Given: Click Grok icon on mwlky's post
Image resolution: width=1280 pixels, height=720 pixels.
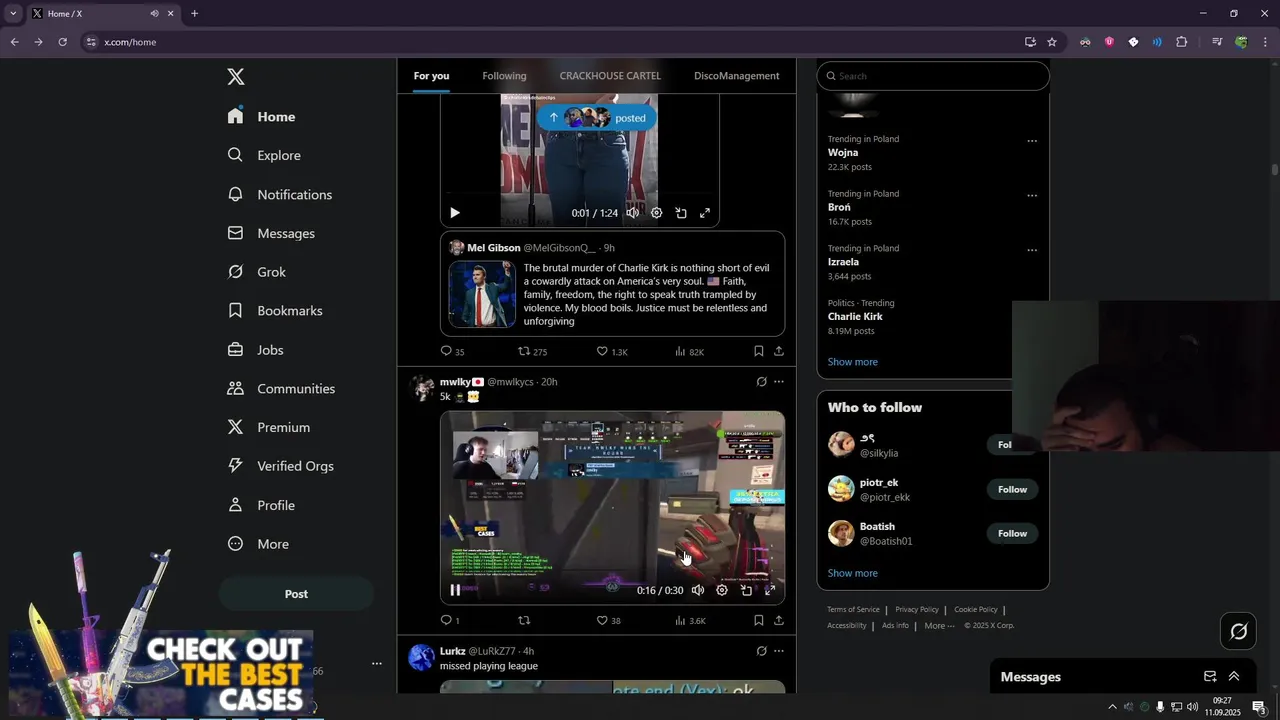Looking at the screenshot, I should [761, 382].
